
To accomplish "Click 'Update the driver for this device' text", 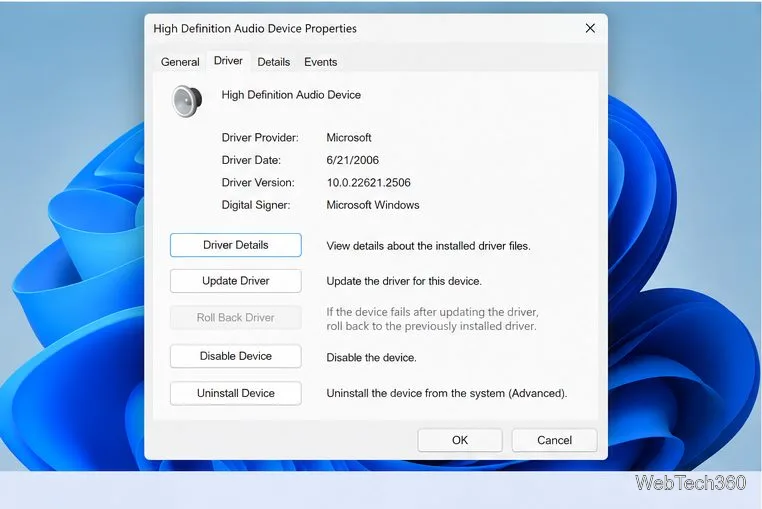I will [404, 281].
